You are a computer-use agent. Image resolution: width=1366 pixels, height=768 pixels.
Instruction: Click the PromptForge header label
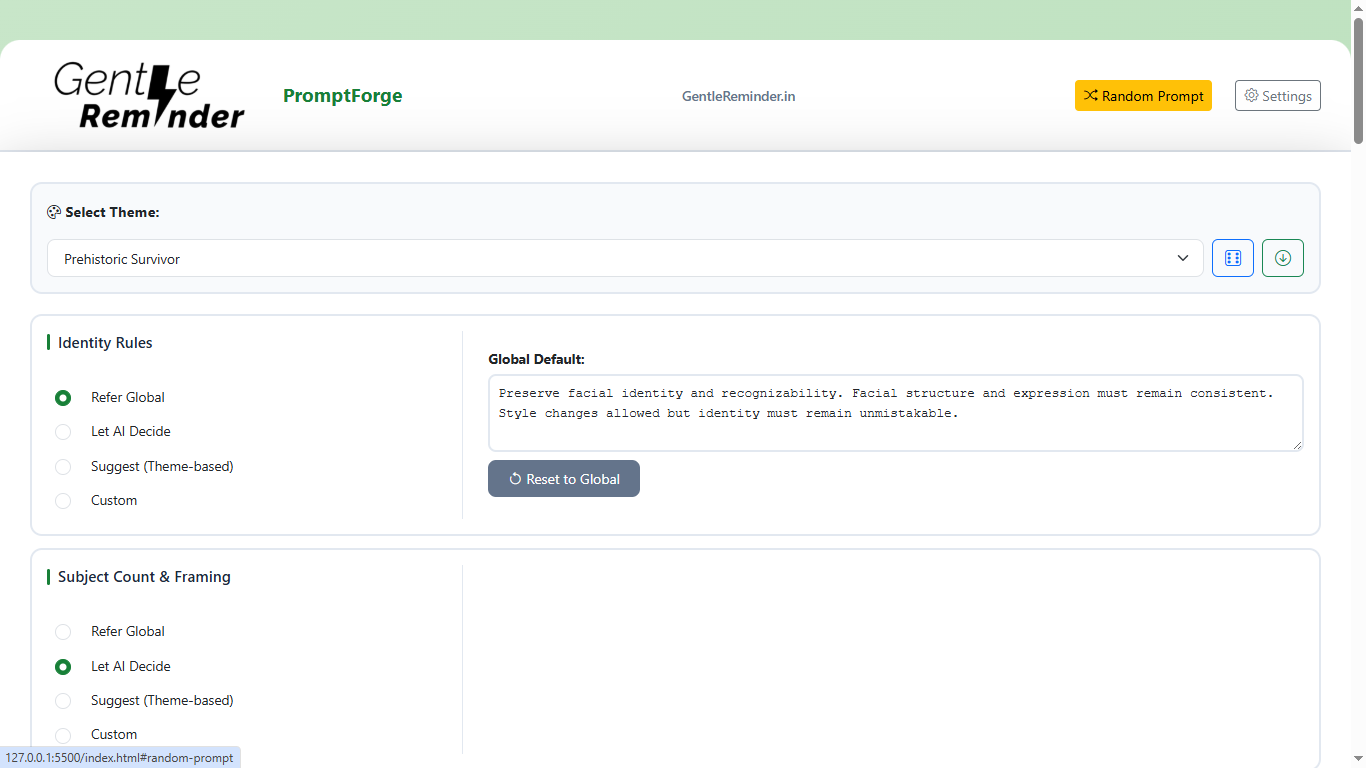[342, 95]
